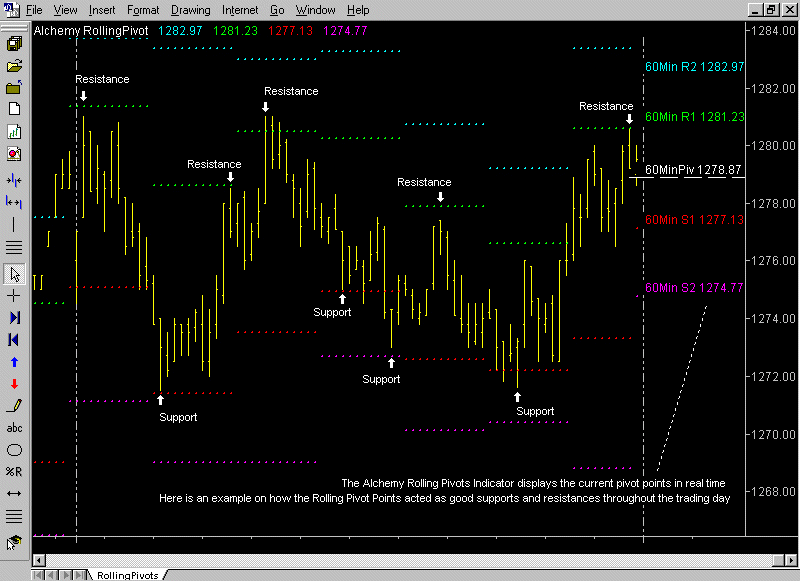Click the closed folder with arrow icon
The width and height of the screenshot is (800, 582).
(14, 87)
